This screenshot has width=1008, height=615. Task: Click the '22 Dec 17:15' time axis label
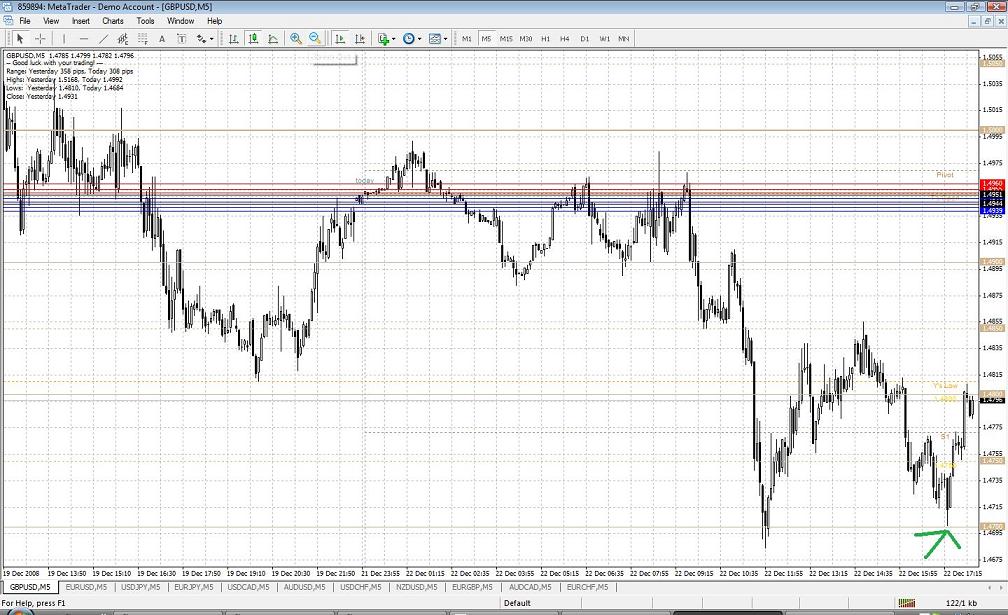coord(962,573)
